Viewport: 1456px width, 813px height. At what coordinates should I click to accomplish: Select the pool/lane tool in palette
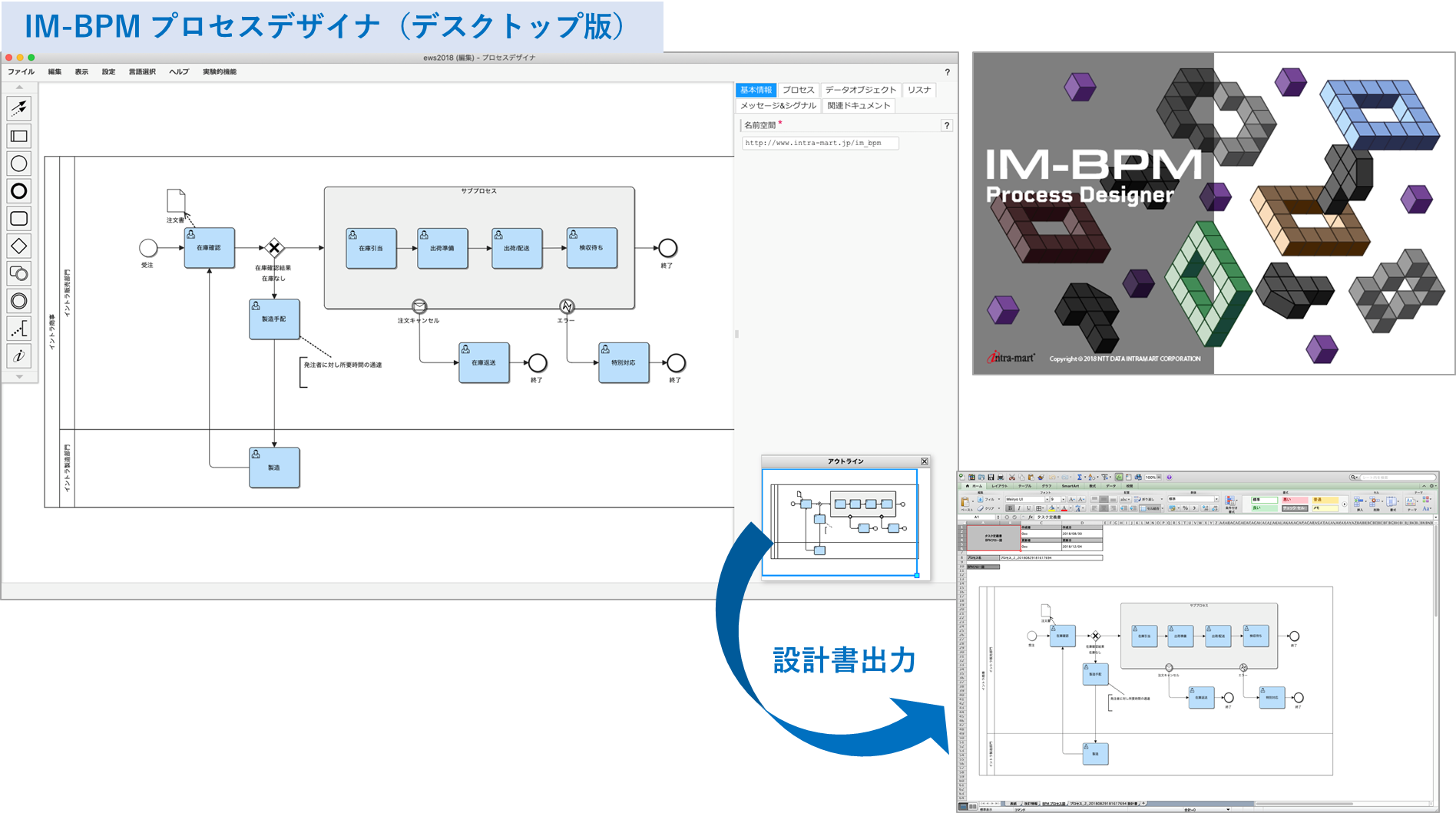pyautogui.click(x=19, y=137)
